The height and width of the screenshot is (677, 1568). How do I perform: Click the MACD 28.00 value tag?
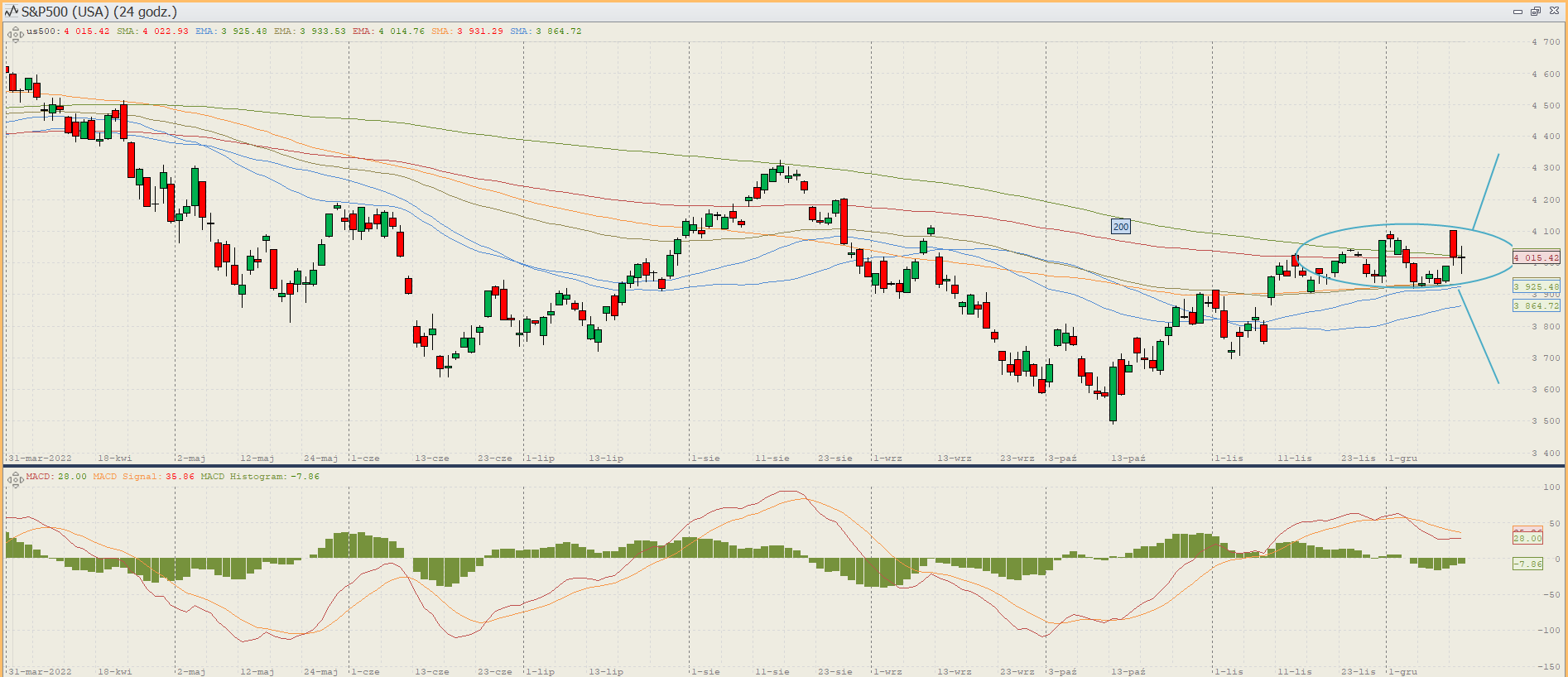pyautogui.click(x=1527, y=538)
